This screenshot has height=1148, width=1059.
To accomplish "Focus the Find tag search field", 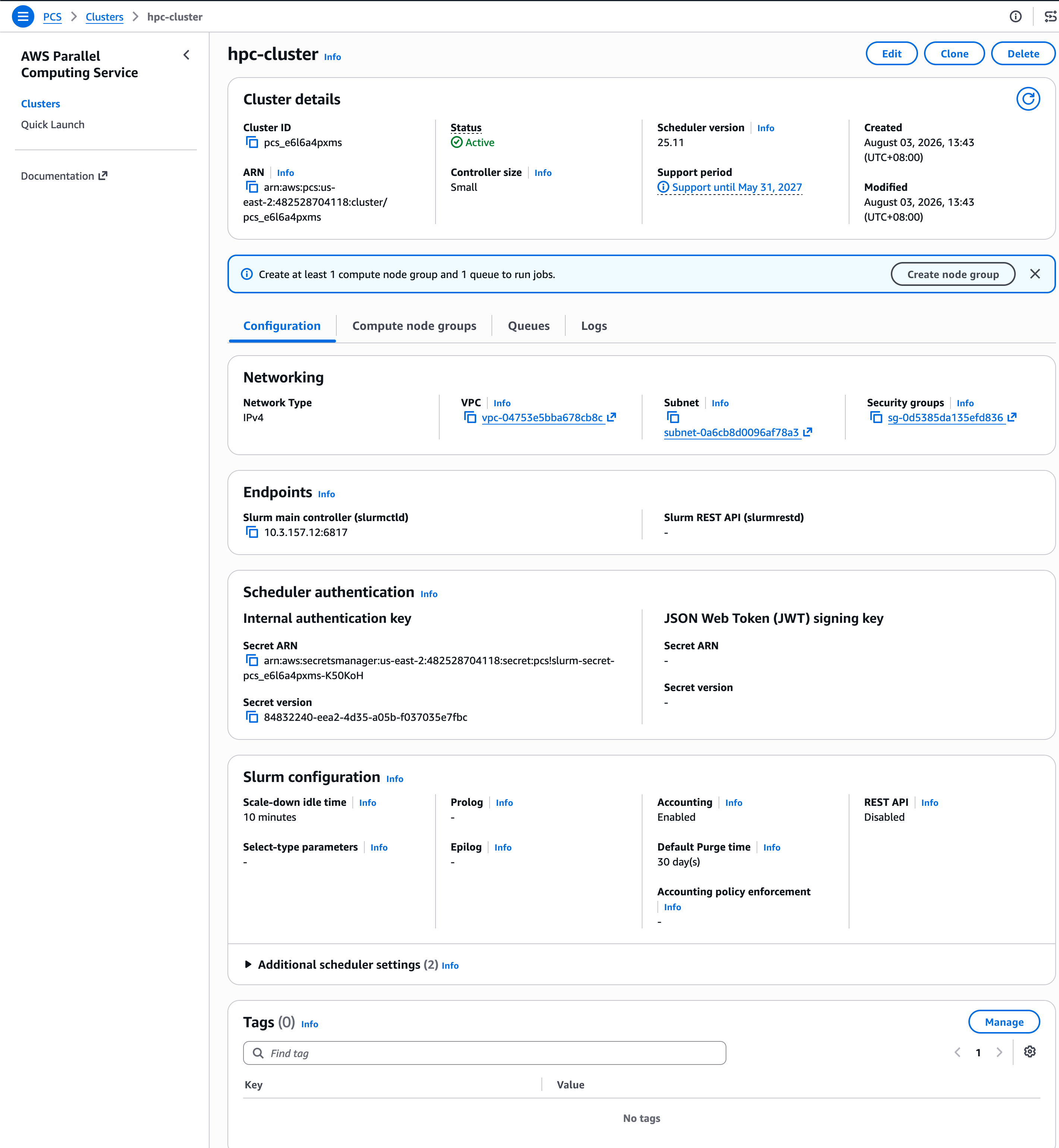I will click(484, 1053).
